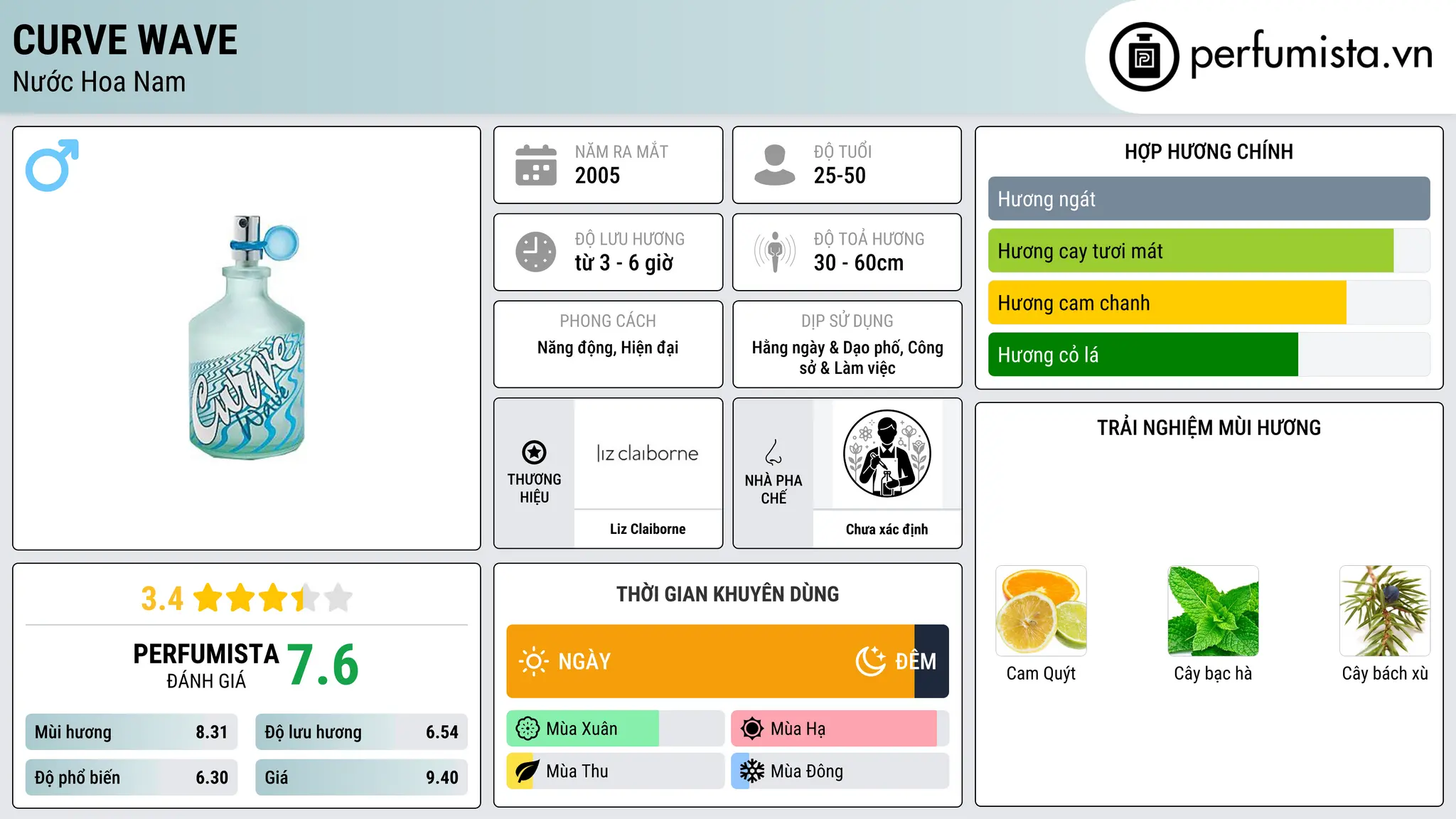
Task: Click the HỢP HƯƠNG CHÍNH heading
Action: click(x=1209, y=151)
